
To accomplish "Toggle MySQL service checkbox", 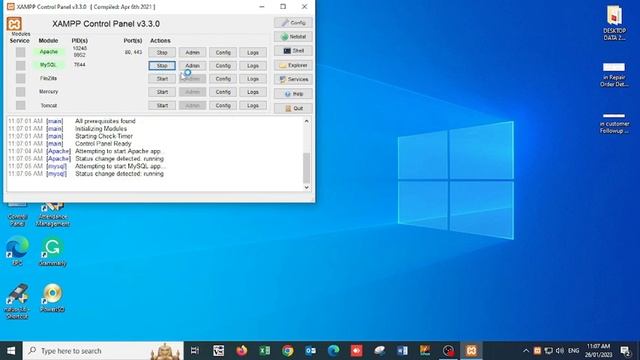I will [20, 65].
